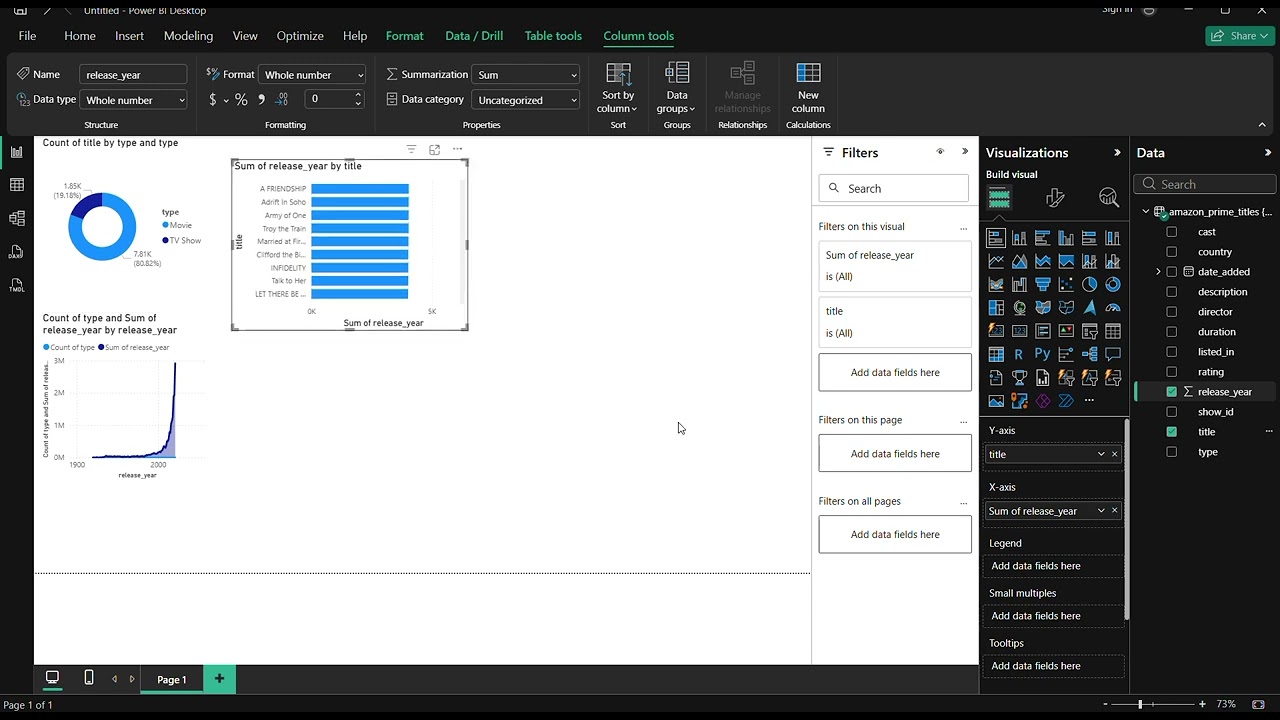Open Model view in left sidebar

click(16, 218)
